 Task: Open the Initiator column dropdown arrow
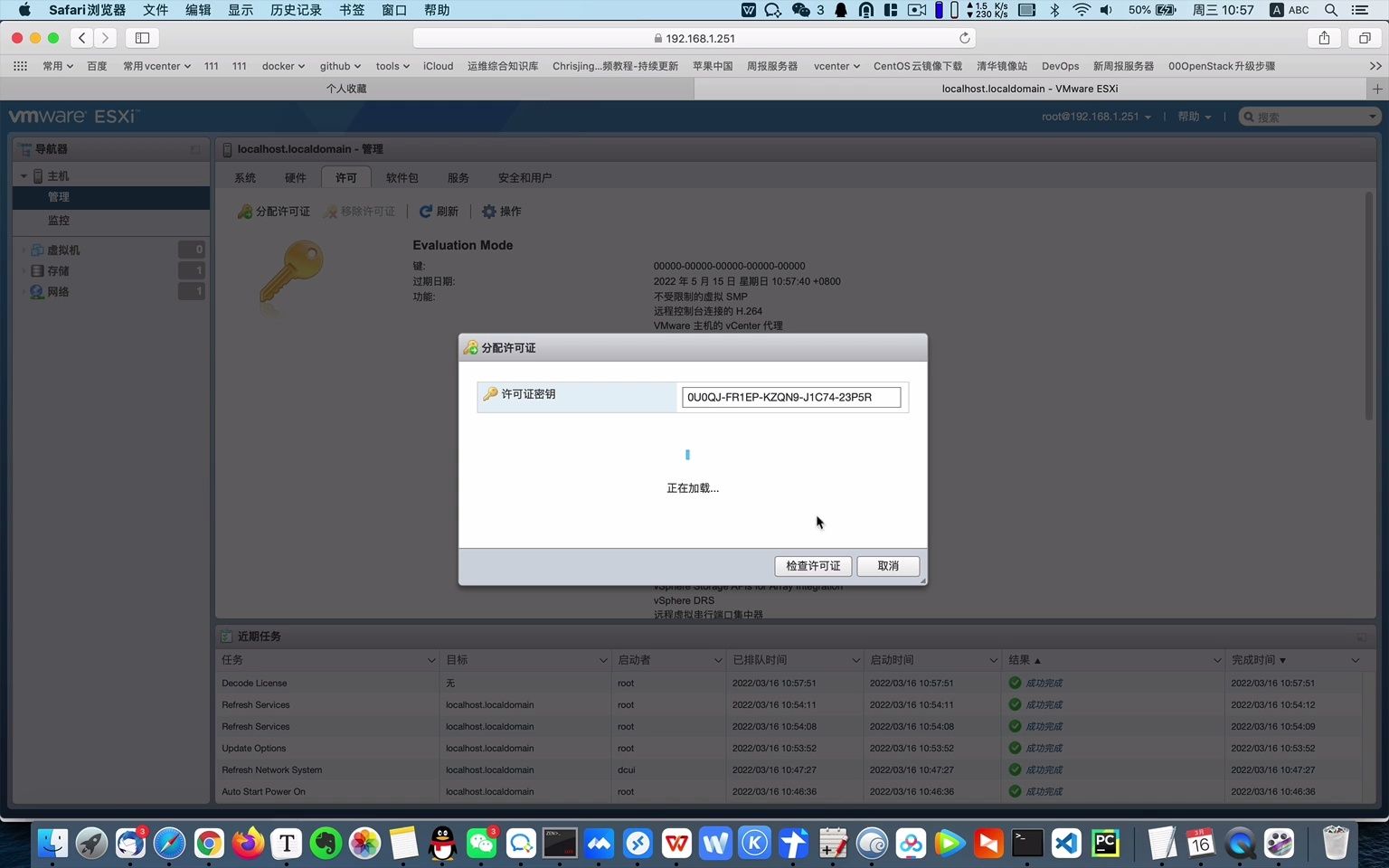click(718, 661)
